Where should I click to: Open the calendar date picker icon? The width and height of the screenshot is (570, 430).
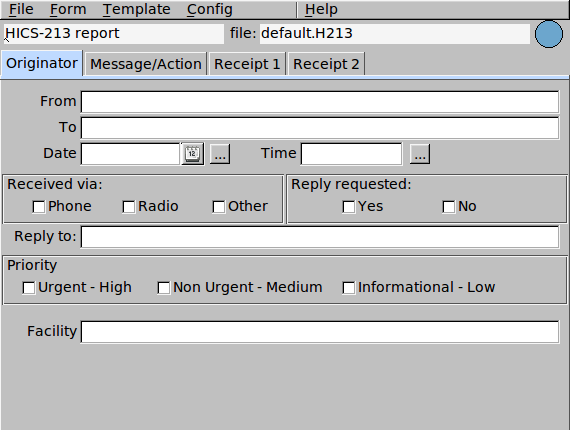tap(192, 154)
